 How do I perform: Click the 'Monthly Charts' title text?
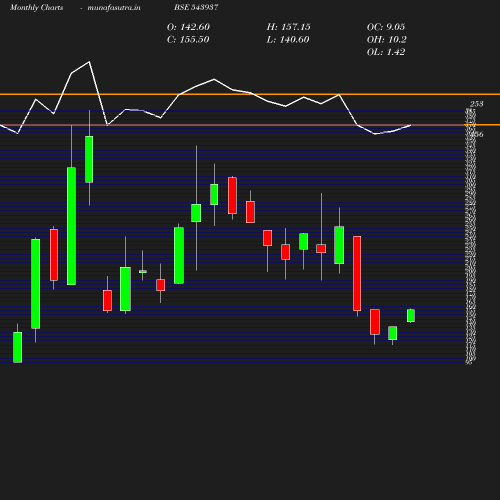36,7
